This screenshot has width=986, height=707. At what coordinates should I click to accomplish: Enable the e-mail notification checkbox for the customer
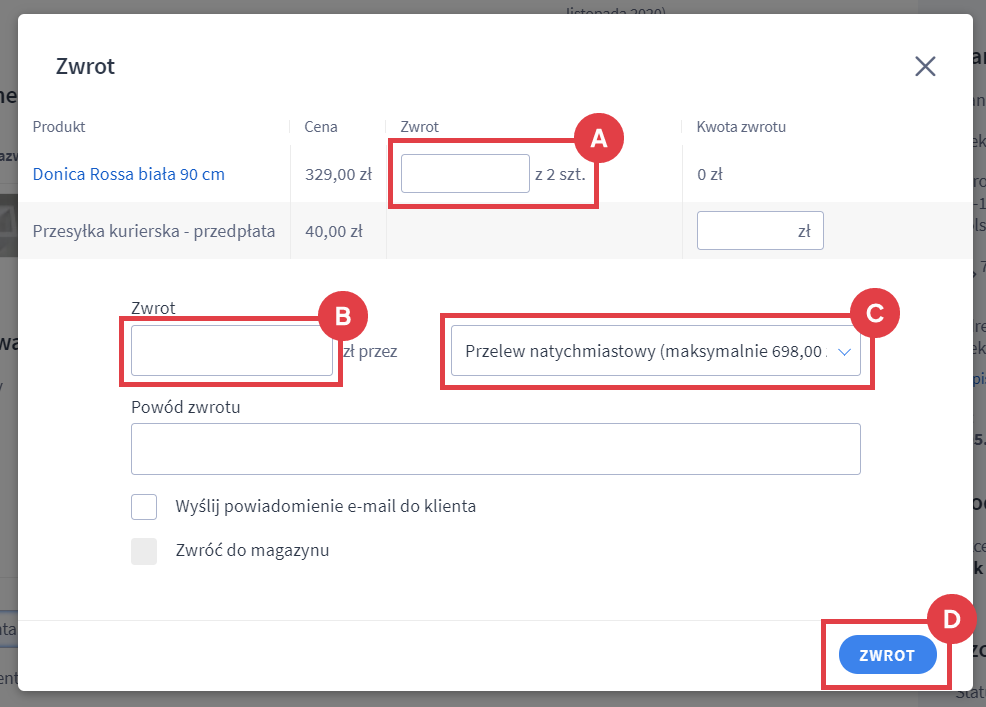coord(144,507)
